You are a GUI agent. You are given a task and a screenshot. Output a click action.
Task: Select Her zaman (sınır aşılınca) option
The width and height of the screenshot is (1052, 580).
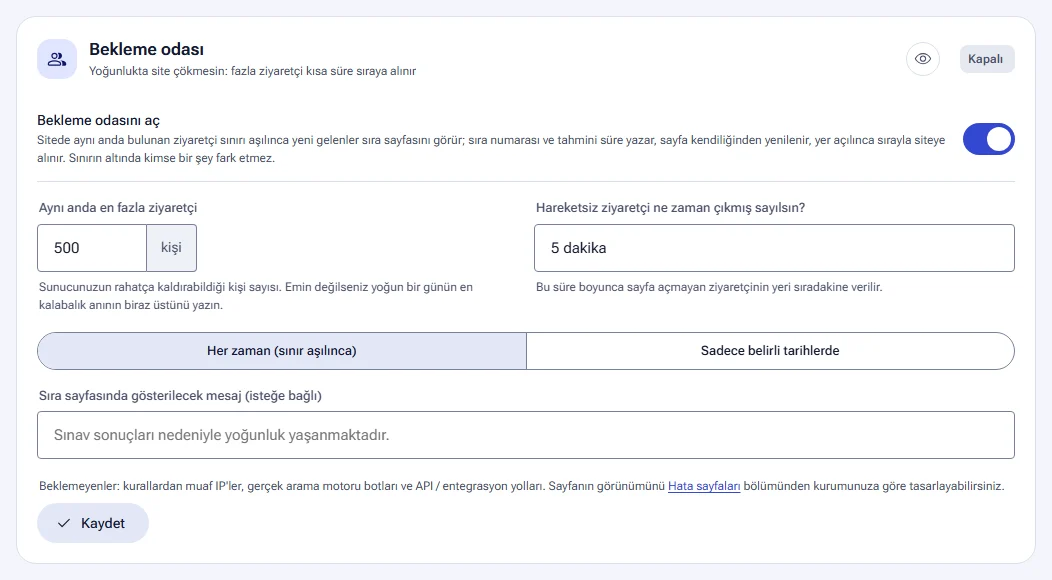pyautogui.click(x=282, y=350)
